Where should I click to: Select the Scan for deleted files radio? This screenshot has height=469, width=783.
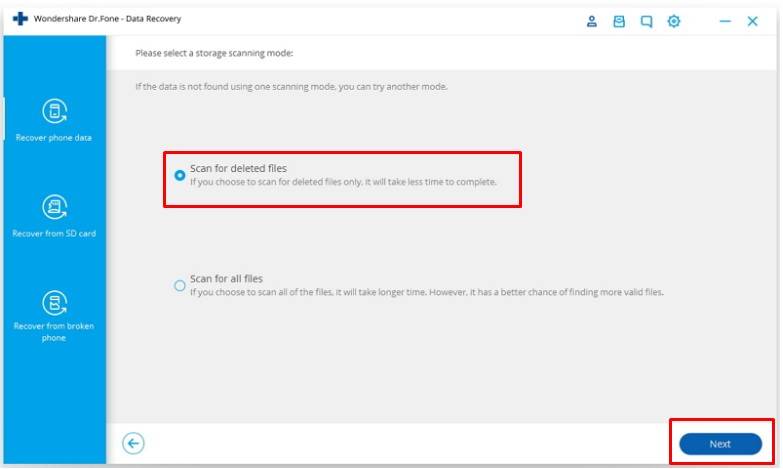[x=180, y=175]
